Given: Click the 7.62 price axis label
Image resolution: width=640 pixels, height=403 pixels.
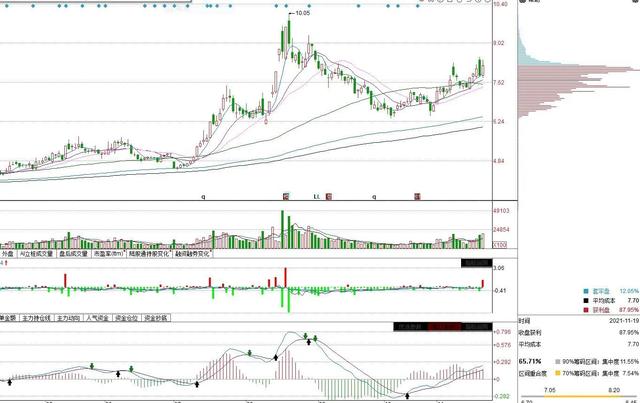Looking at the screenshot, I should 499,82.
